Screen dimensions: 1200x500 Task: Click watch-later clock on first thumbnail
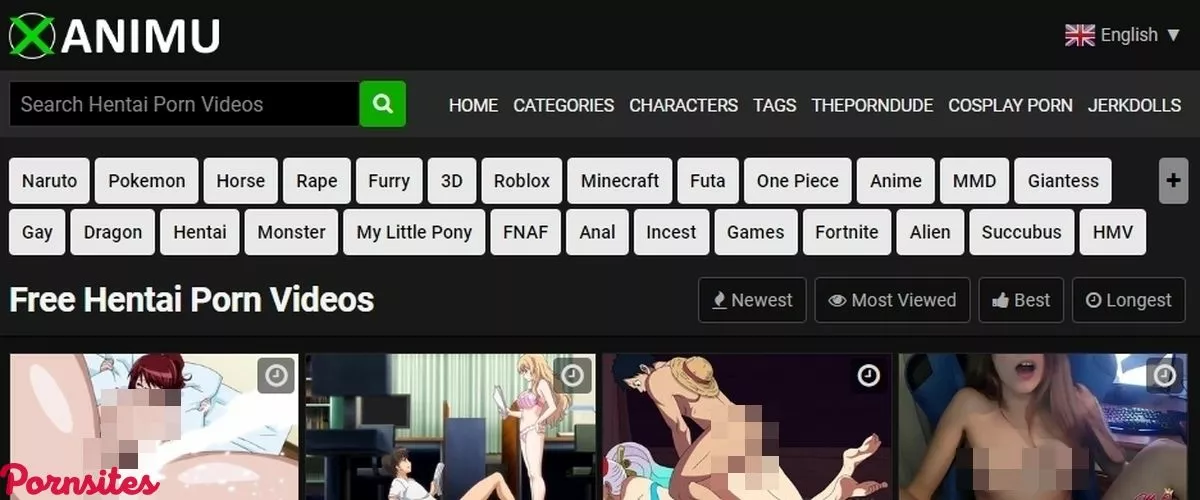click(x=276, y=376)
